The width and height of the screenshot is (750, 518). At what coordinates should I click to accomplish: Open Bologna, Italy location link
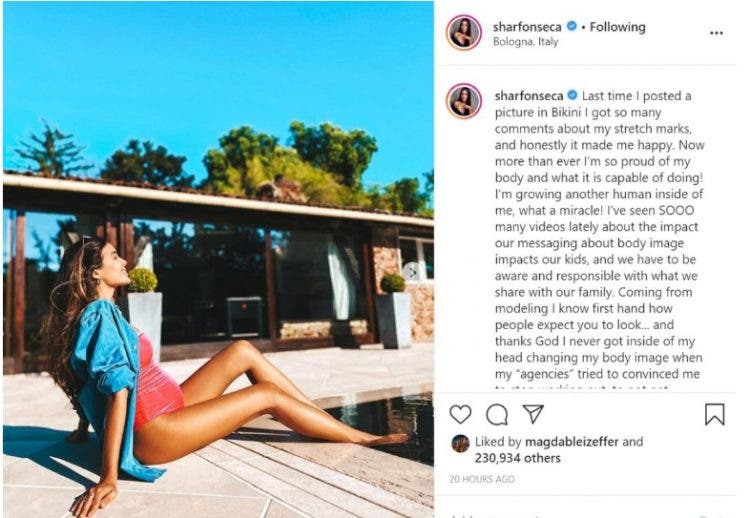coord(525,42)
